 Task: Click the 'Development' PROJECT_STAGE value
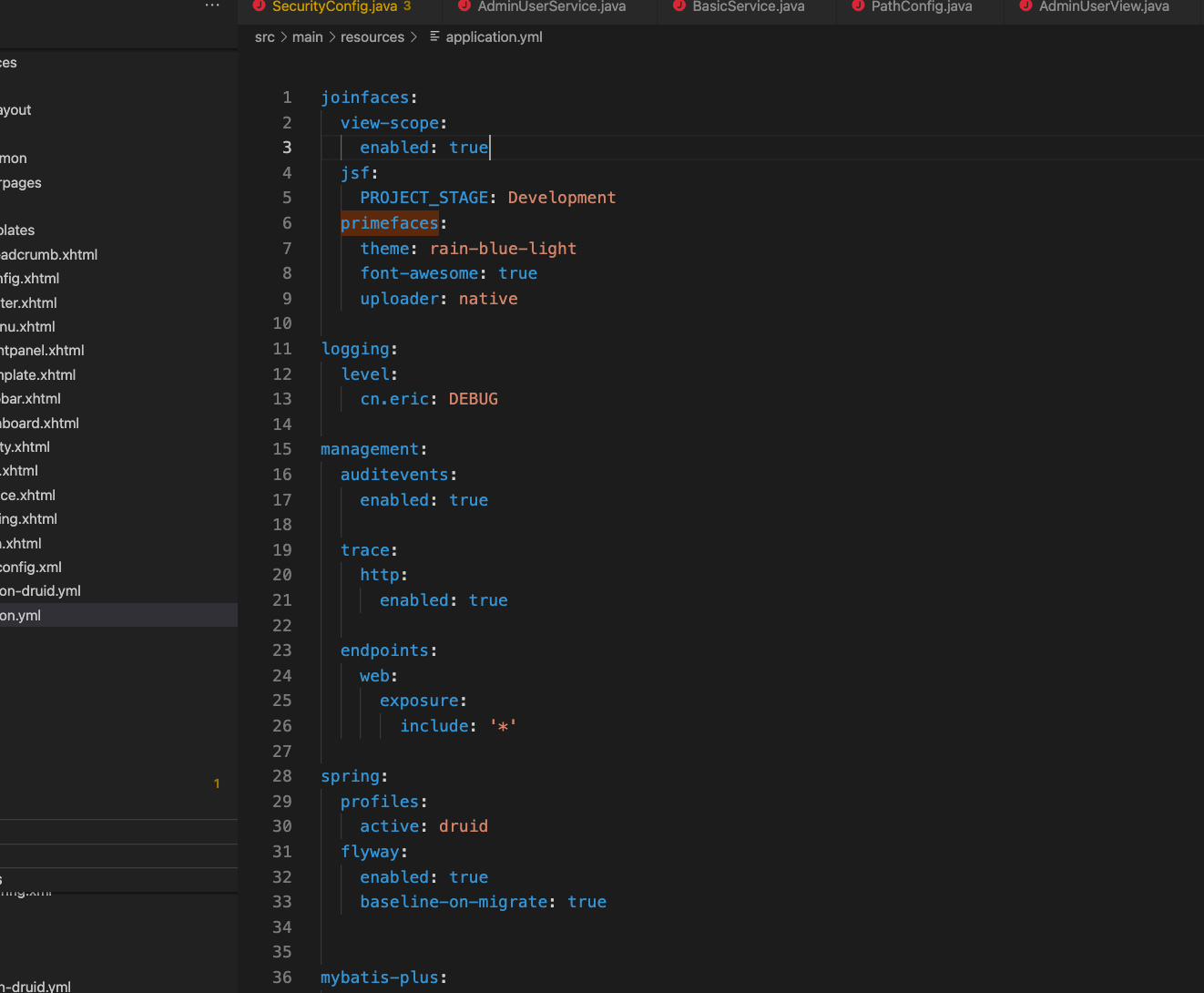coord(562,198)
